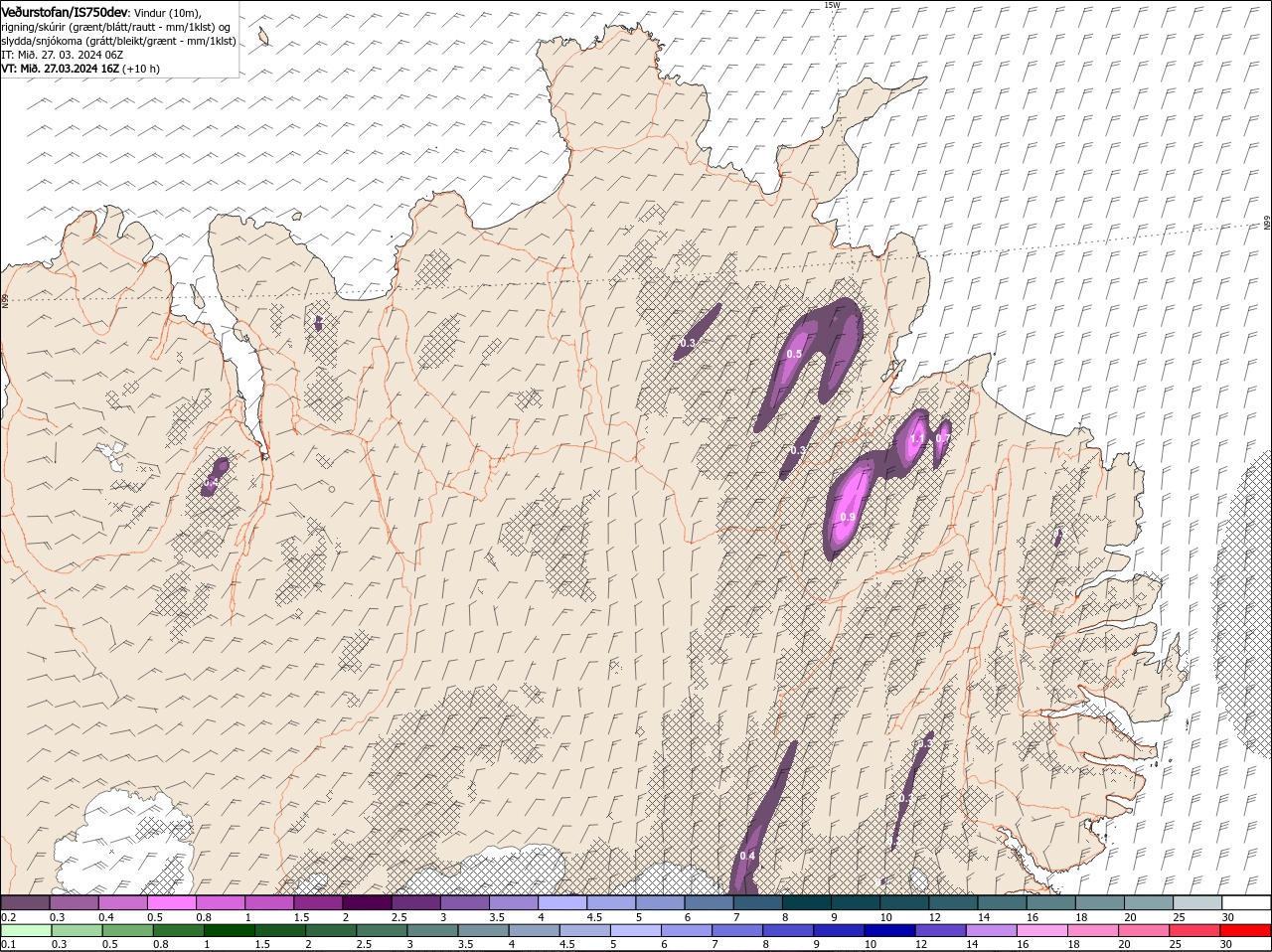The image size is (1272, 952).
Task: Pick the upper legend swatch between 5 and 6
Action: tap(659, 902)
